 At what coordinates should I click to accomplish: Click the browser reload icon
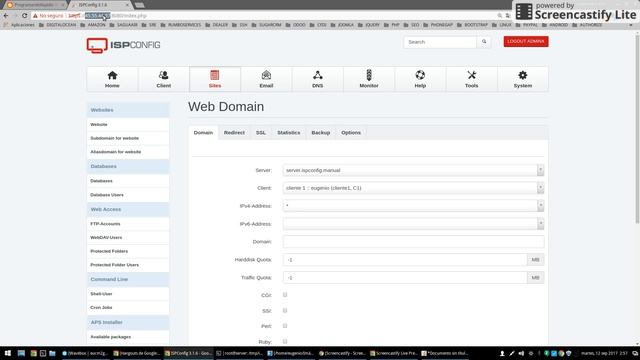click(24, 16)
